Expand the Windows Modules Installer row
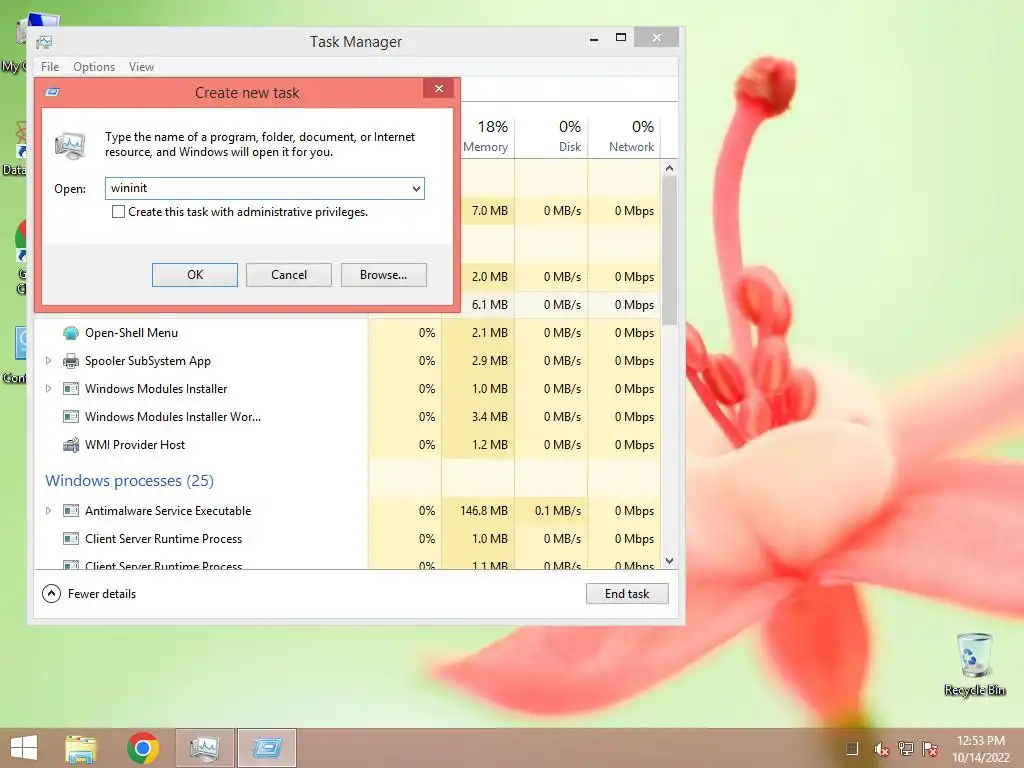This screenshot has width=1024, height=768. (48, 389)
